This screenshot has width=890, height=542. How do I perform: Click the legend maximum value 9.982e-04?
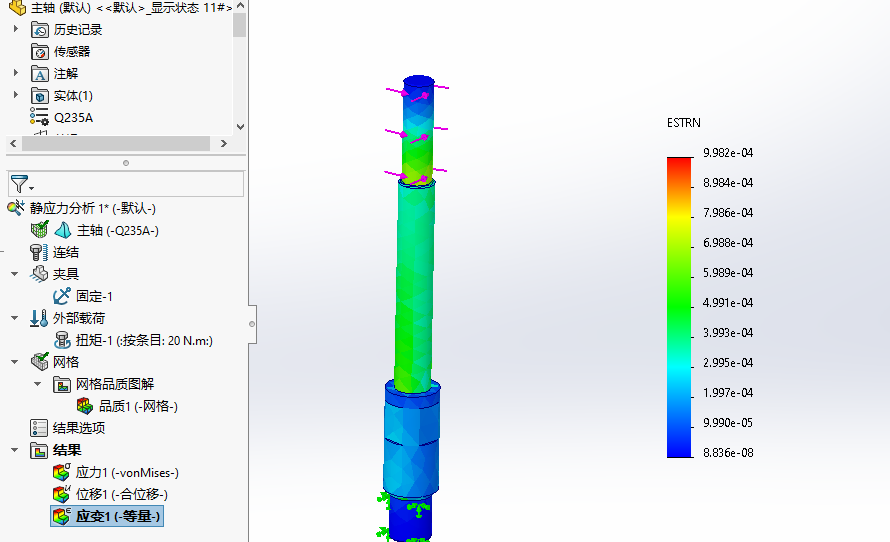[x=728, y=153]
